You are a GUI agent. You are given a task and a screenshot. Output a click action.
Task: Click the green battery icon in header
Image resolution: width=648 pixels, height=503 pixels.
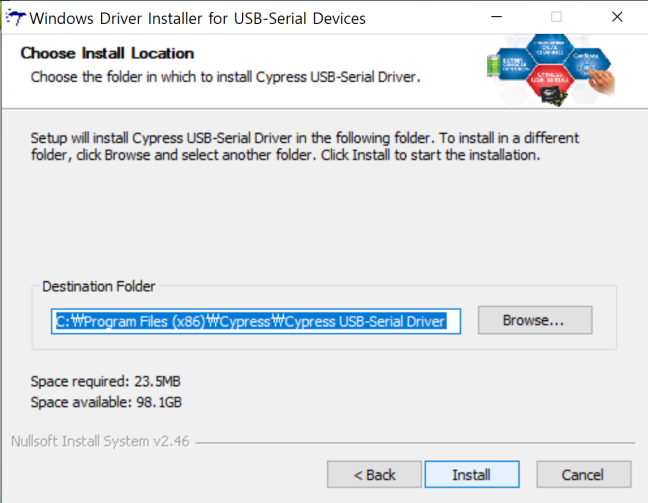click(493, 66)
